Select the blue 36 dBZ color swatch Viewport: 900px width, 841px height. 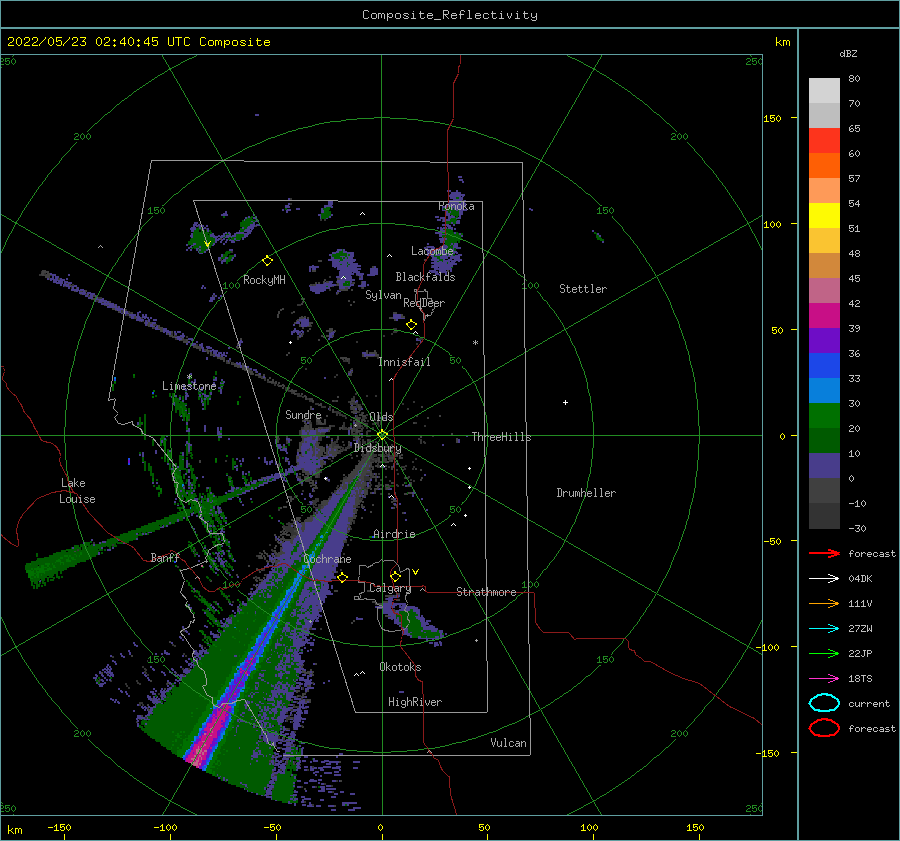(x=824, y=366)
